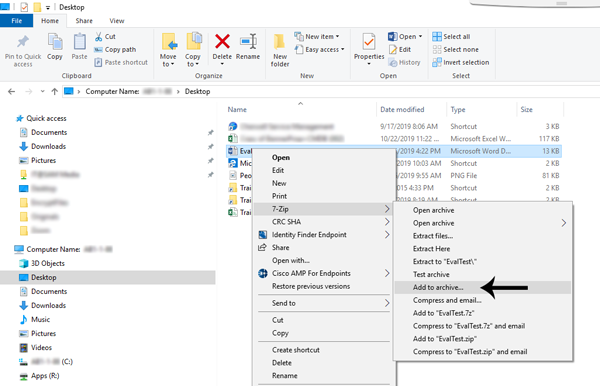Image resolution: width=600 pixels, height=386 pixels.
Task: Go back with the left arrow button
Action: [x=11, y=91]
